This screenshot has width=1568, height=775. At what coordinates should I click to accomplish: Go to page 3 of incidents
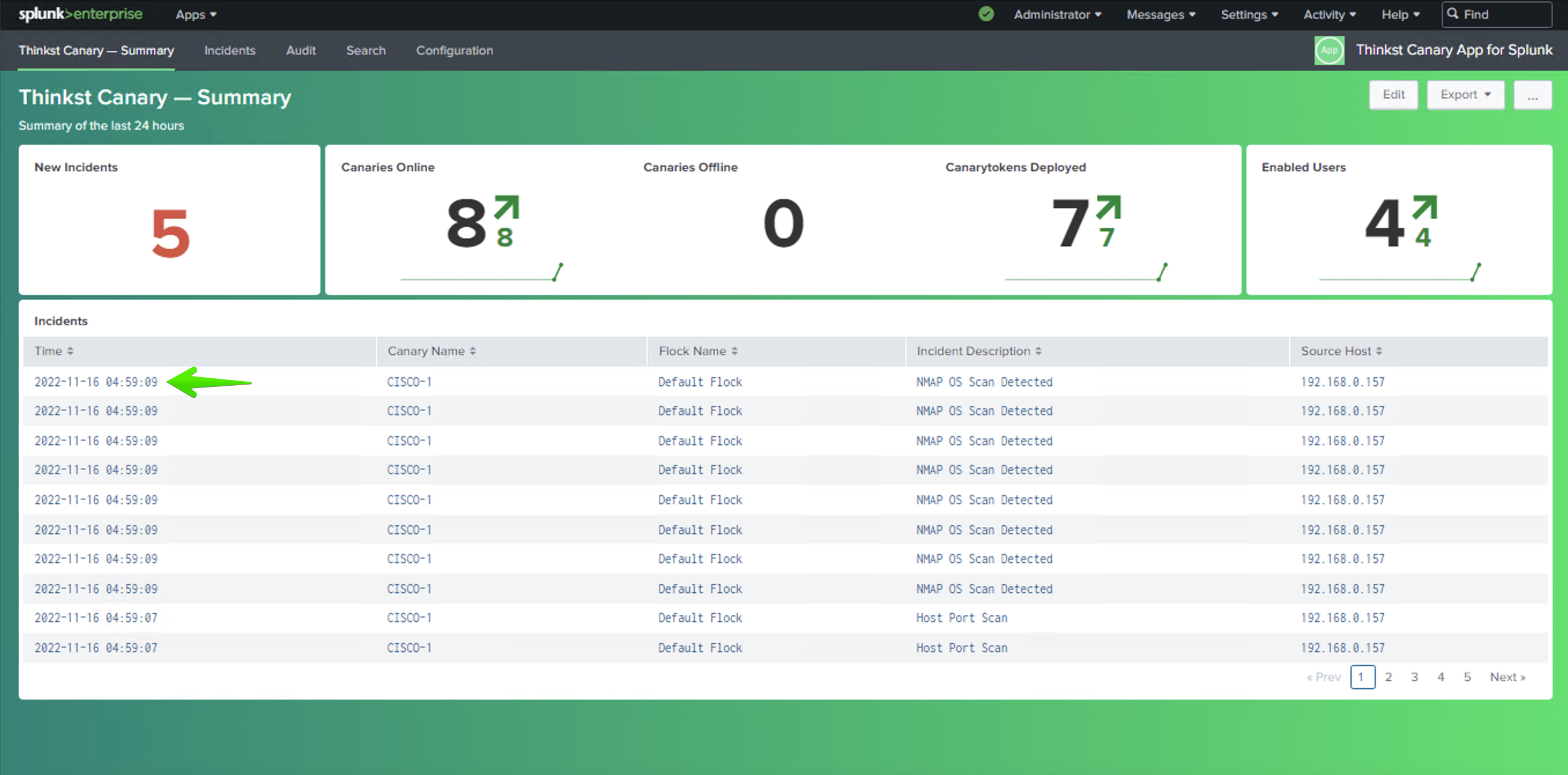tap(1415, 677)
